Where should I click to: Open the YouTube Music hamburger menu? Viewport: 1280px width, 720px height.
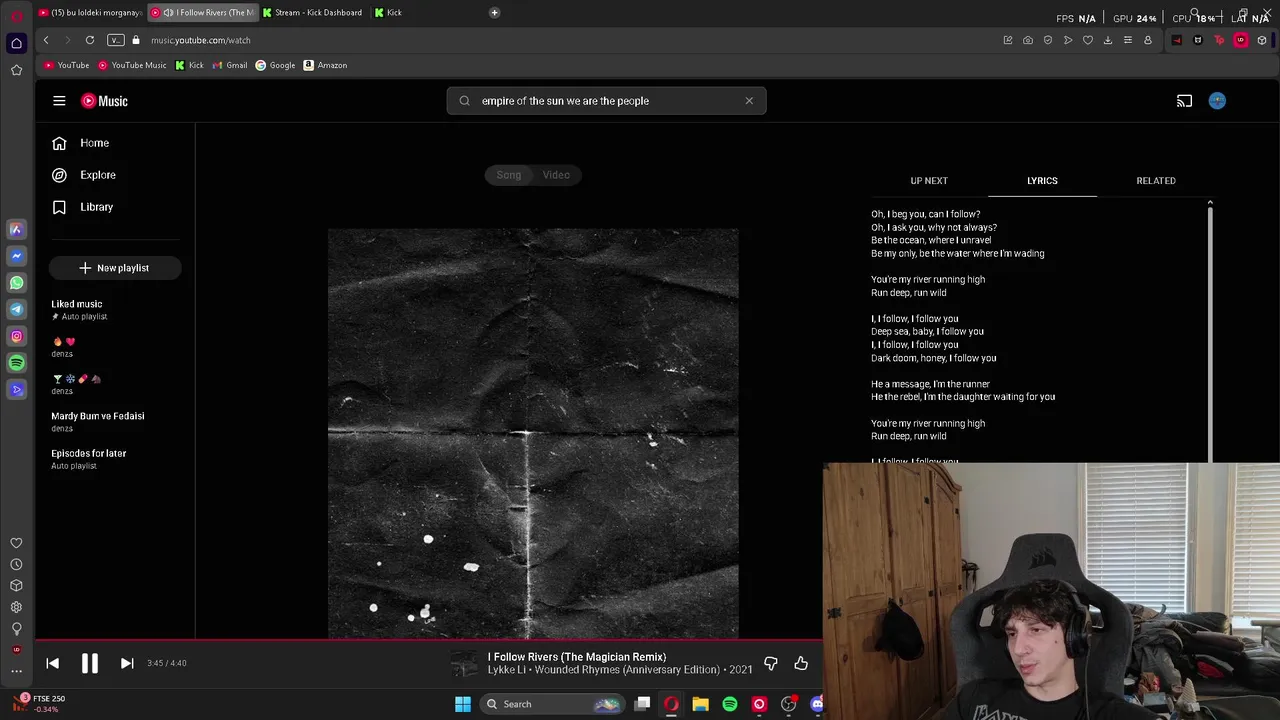pyautogui.click(x=59, y=101)
